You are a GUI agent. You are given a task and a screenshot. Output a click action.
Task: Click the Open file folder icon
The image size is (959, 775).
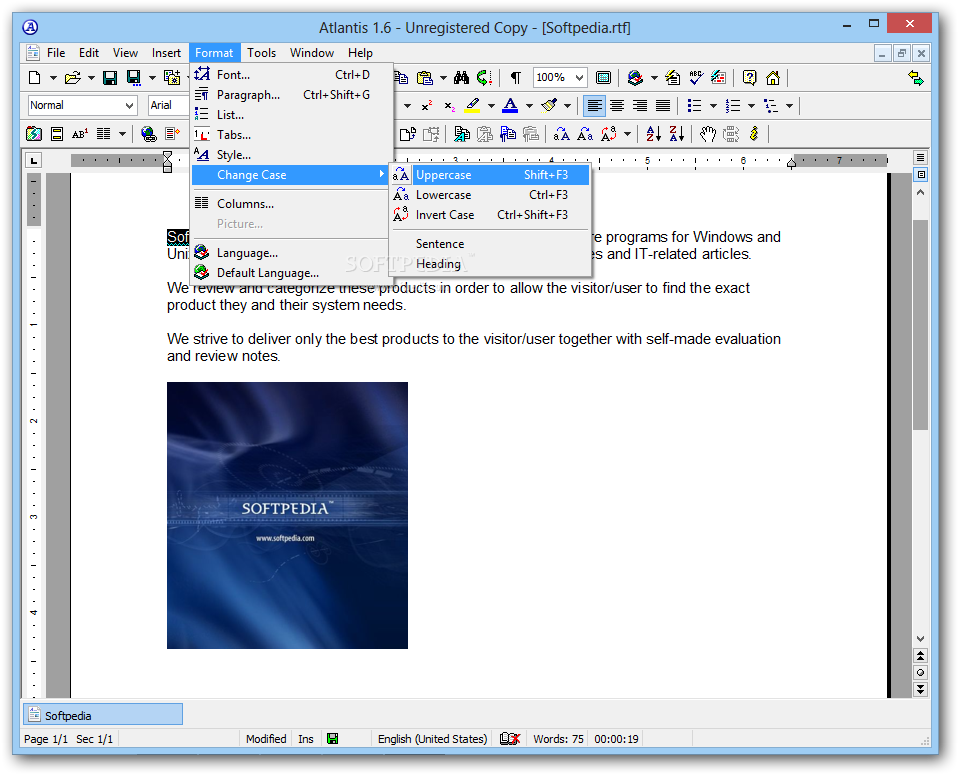[73, 78]
